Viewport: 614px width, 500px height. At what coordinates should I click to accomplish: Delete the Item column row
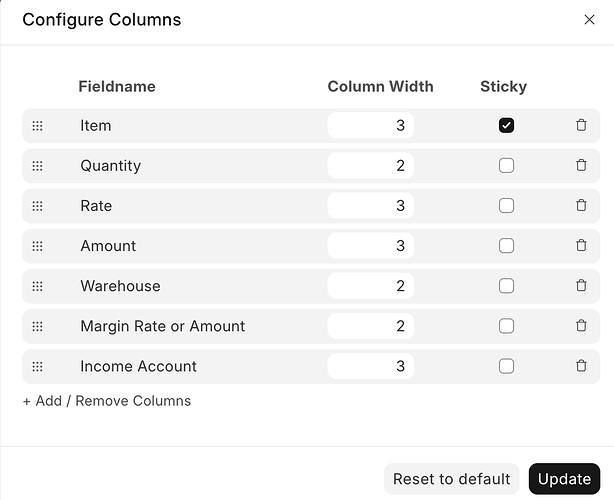pos(581,125)
